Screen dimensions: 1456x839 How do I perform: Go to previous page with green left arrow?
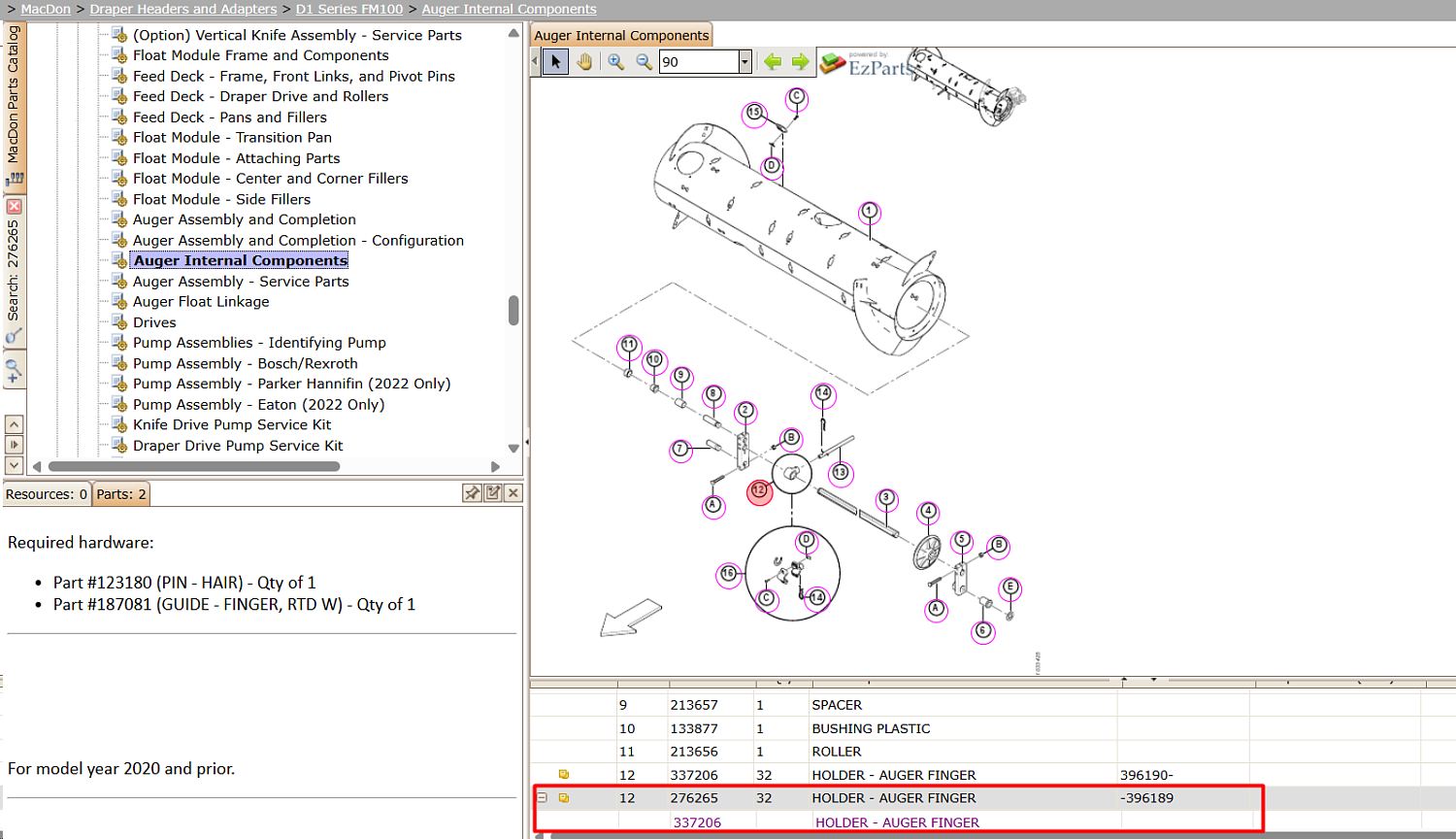pos(773,61)
